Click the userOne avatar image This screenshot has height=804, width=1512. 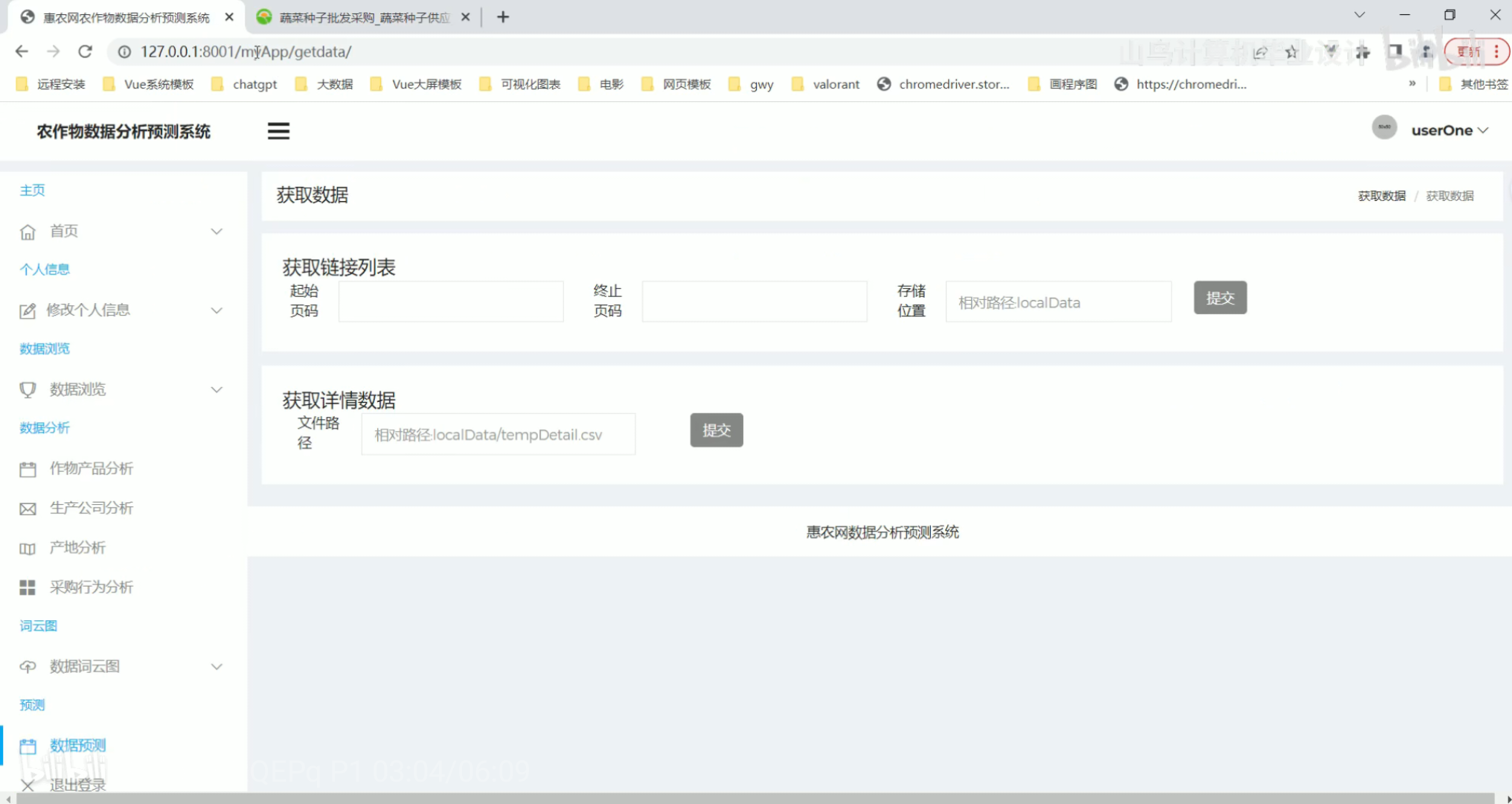(x=1384, y=128)
